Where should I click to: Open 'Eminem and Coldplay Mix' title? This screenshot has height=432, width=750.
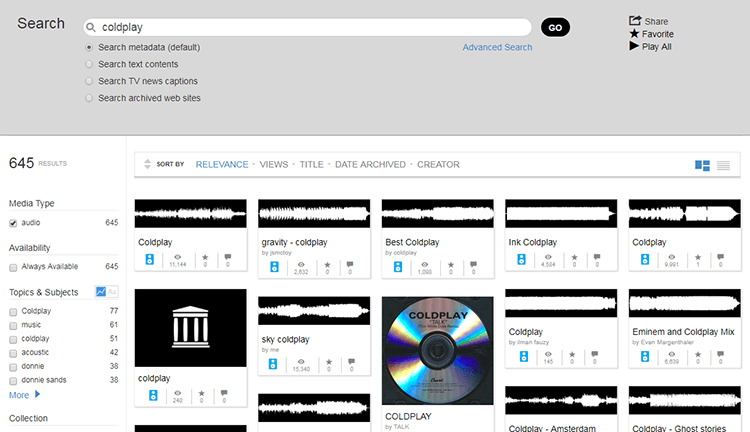coord(683,332)
